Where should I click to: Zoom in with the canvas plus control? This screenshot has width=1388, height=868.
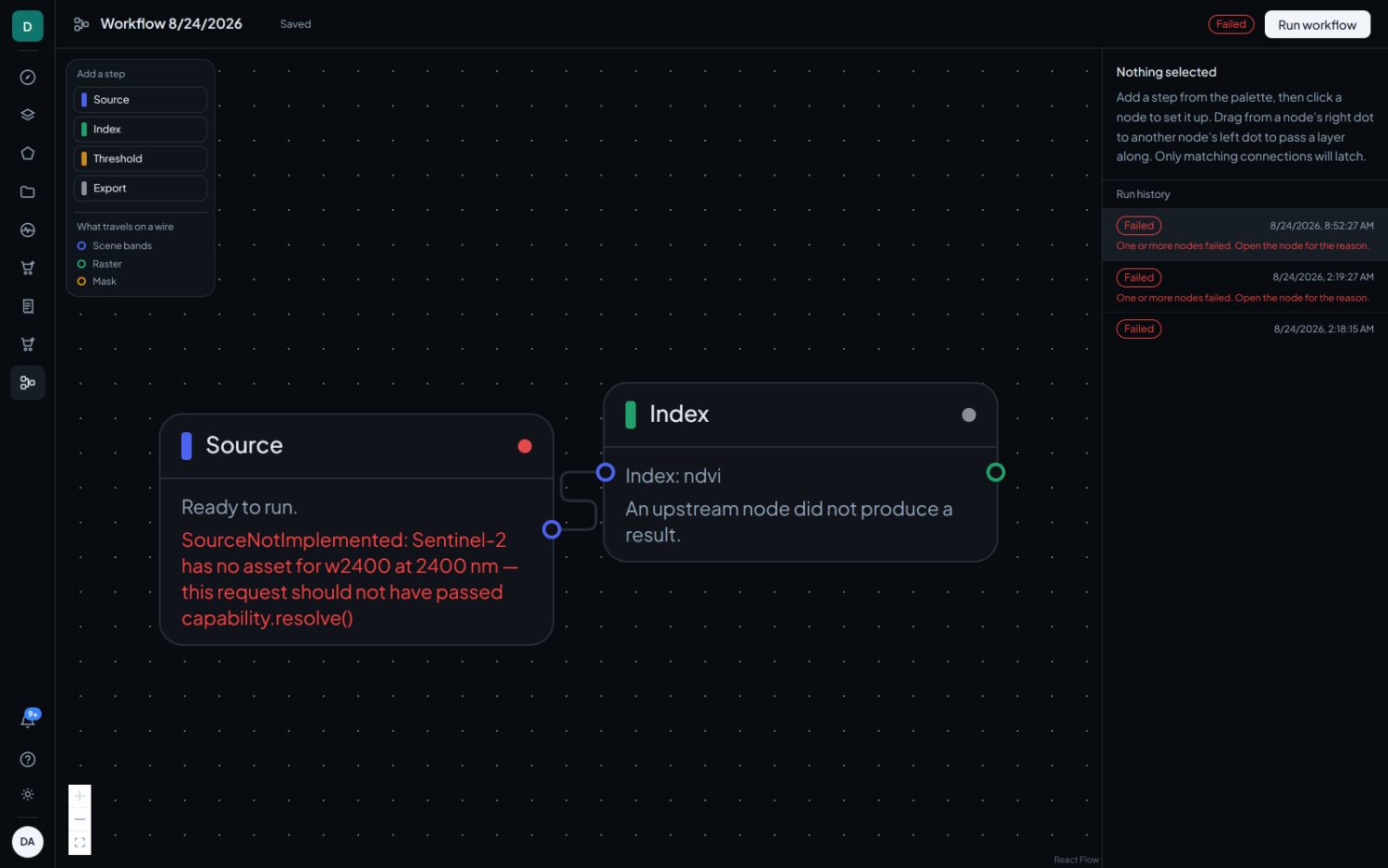click(80, 796)
